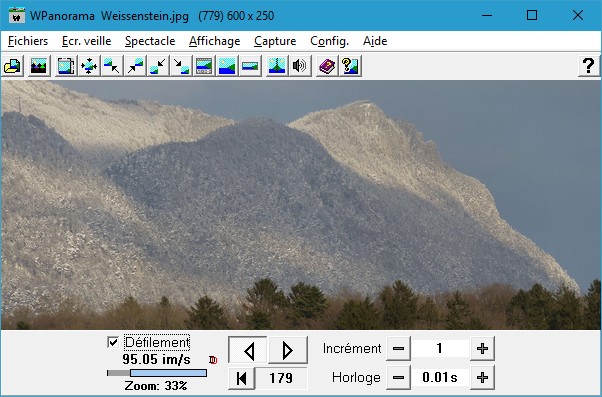Click the Zoom: 33% label

coord(156,385)
